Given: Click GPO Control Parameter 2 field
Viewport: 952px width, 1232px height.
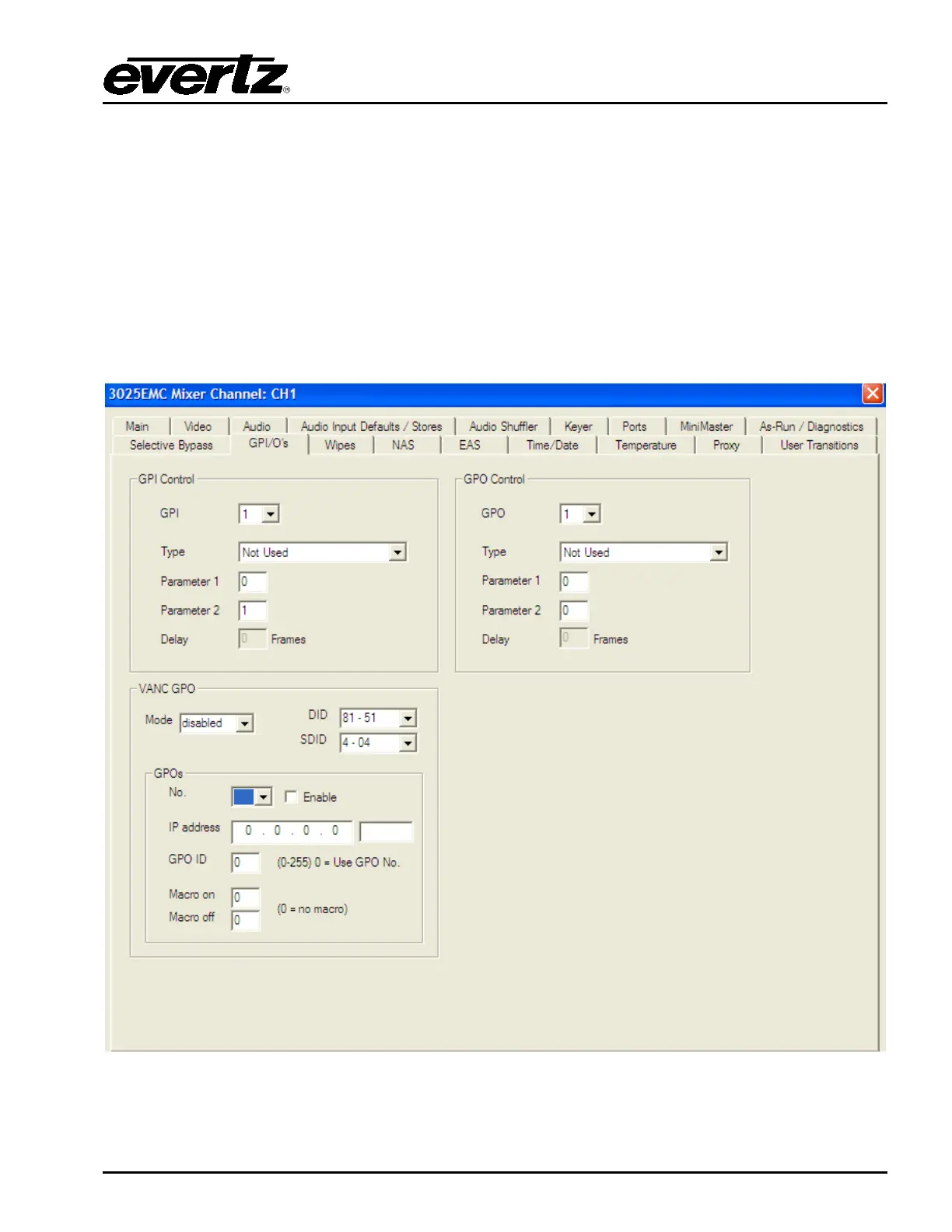Looking at the screenshot, I should [574, 611].
